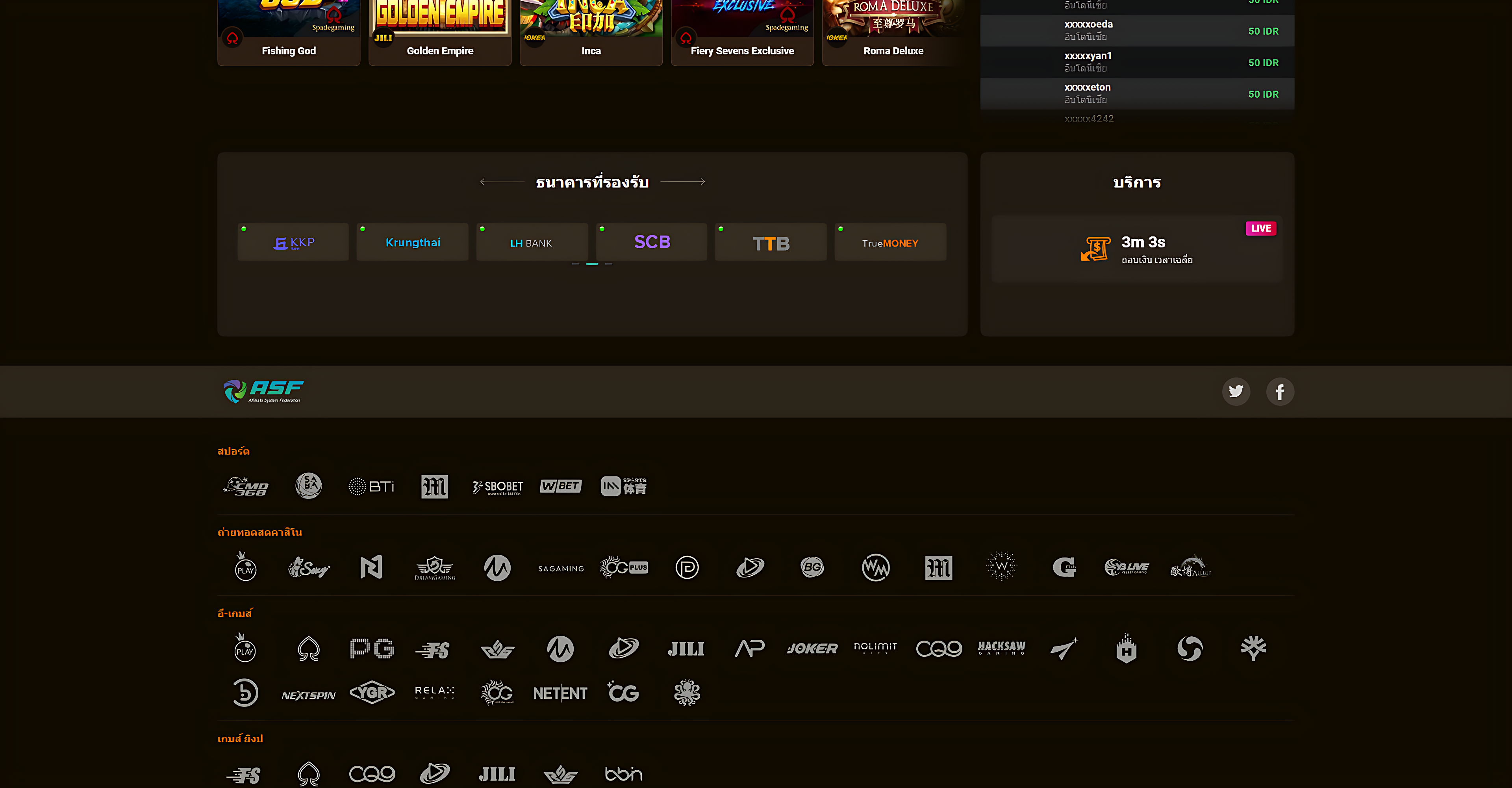The image size is (1512, 788).
Task: Open the Relax Gaming provider
Action: pos(434,692)
